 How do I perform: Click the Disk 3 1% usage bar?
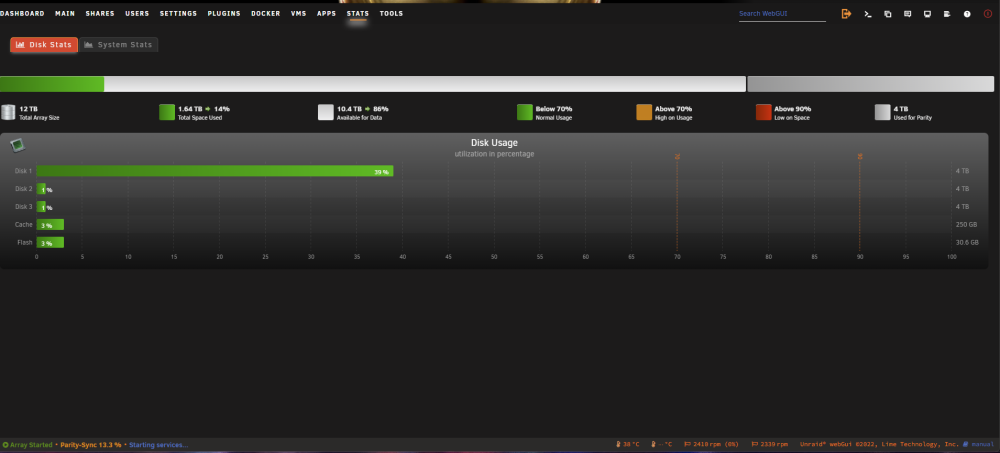point(41,207)
